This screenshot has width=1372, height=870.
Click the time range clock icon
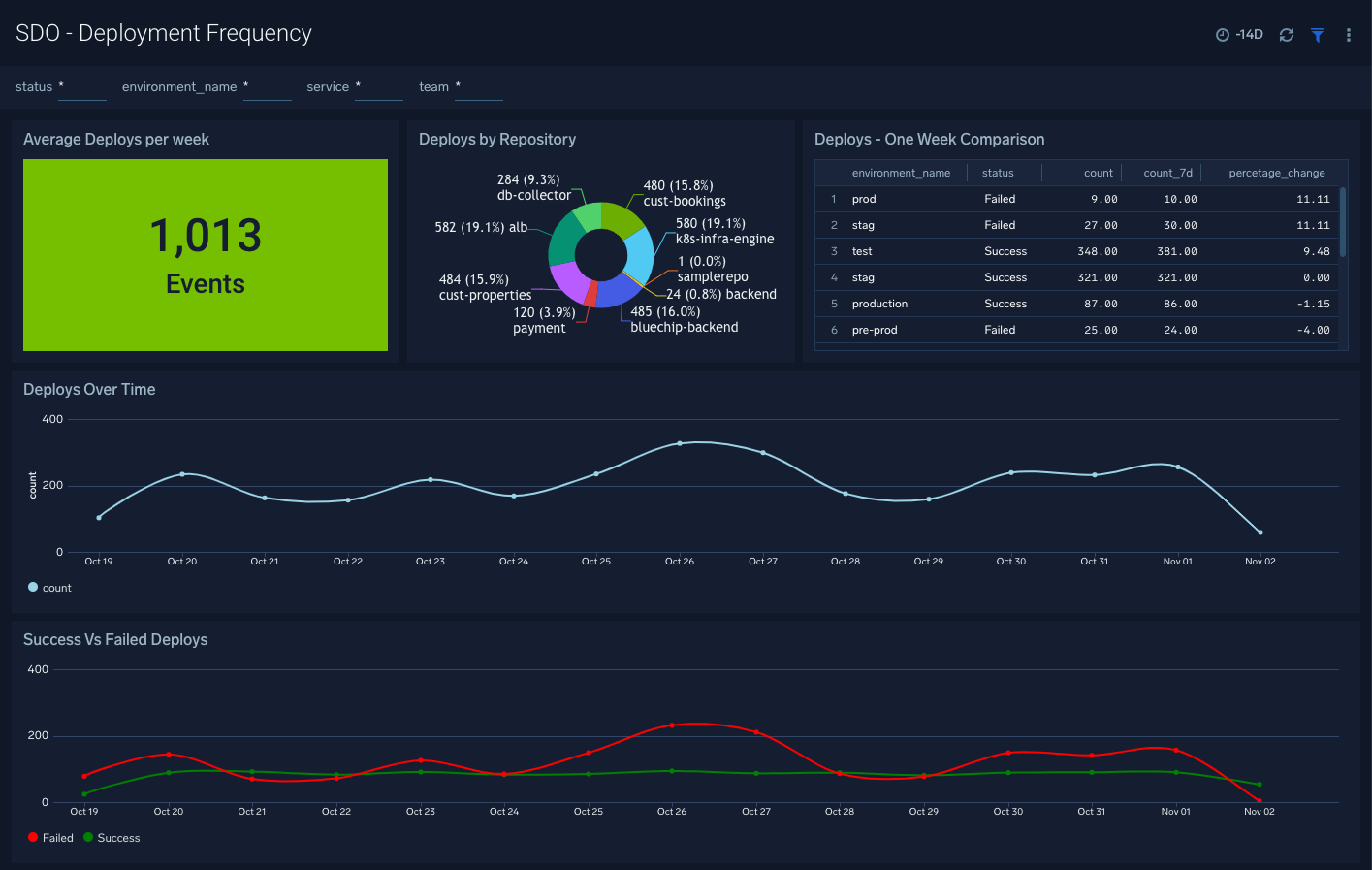tap(1223, 34)
